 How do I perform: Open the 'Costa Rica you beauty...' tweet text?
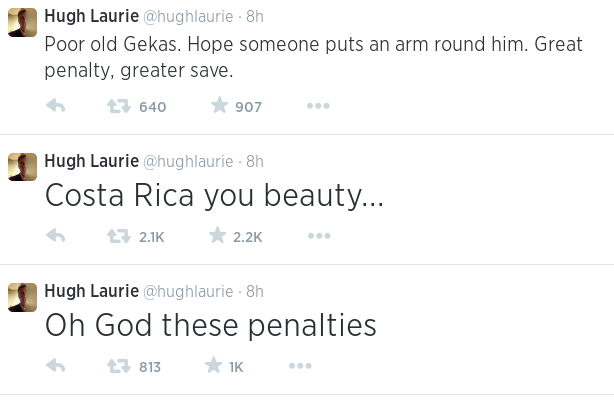click(214, 196)
